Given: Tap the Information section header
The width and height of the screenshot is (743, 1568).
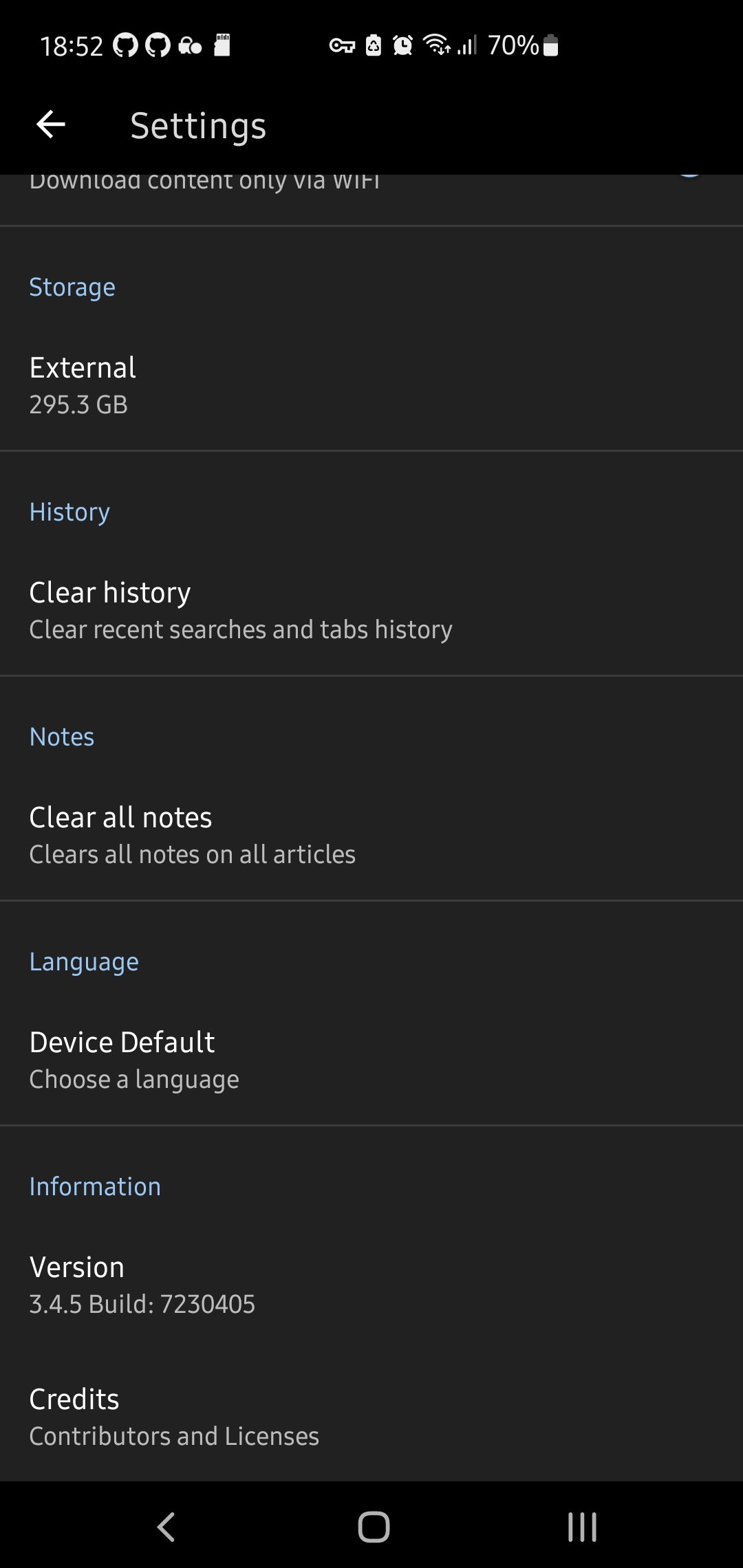Looking at the screenshot, I should 94,1186.
